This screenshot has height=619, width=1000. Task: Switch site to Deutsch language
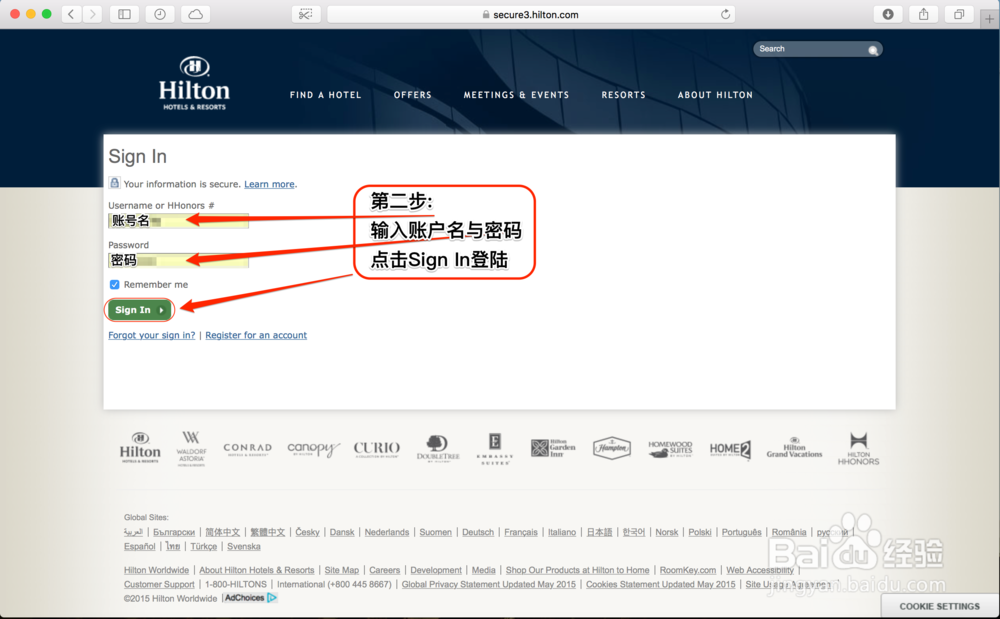pyautogui.click(x=478, y=532)
